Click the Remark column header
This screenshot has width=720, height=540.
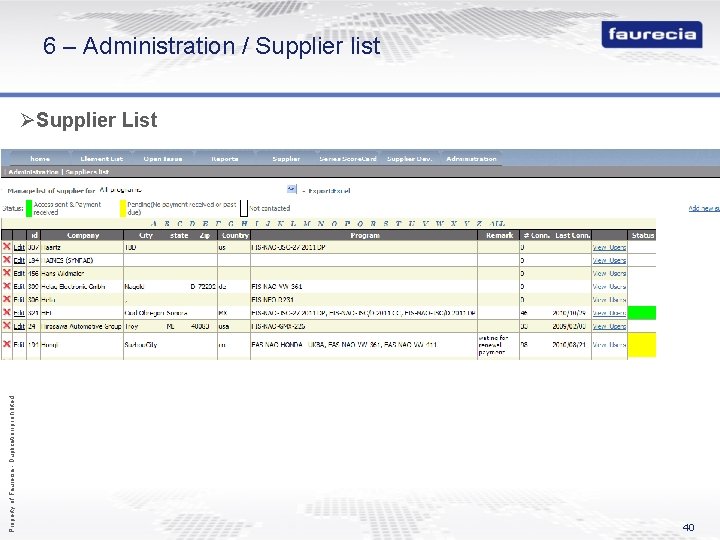(499, 235)
